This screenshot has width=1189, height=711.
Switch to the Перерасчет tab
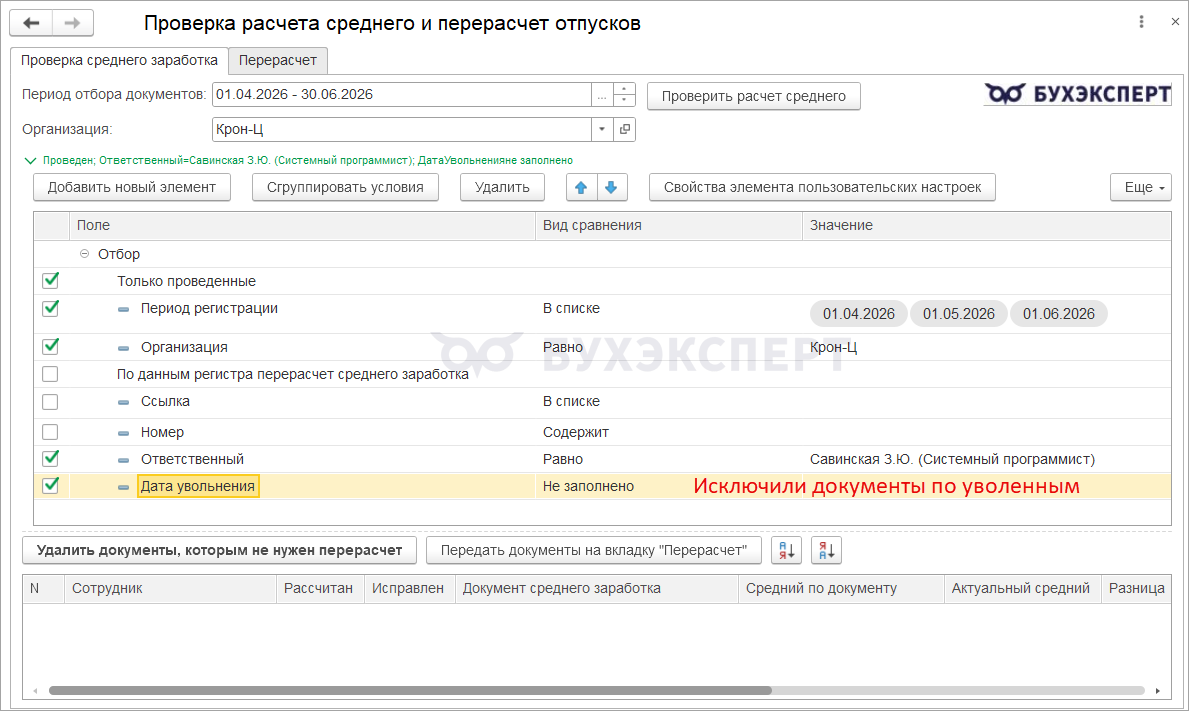point(278,61)
